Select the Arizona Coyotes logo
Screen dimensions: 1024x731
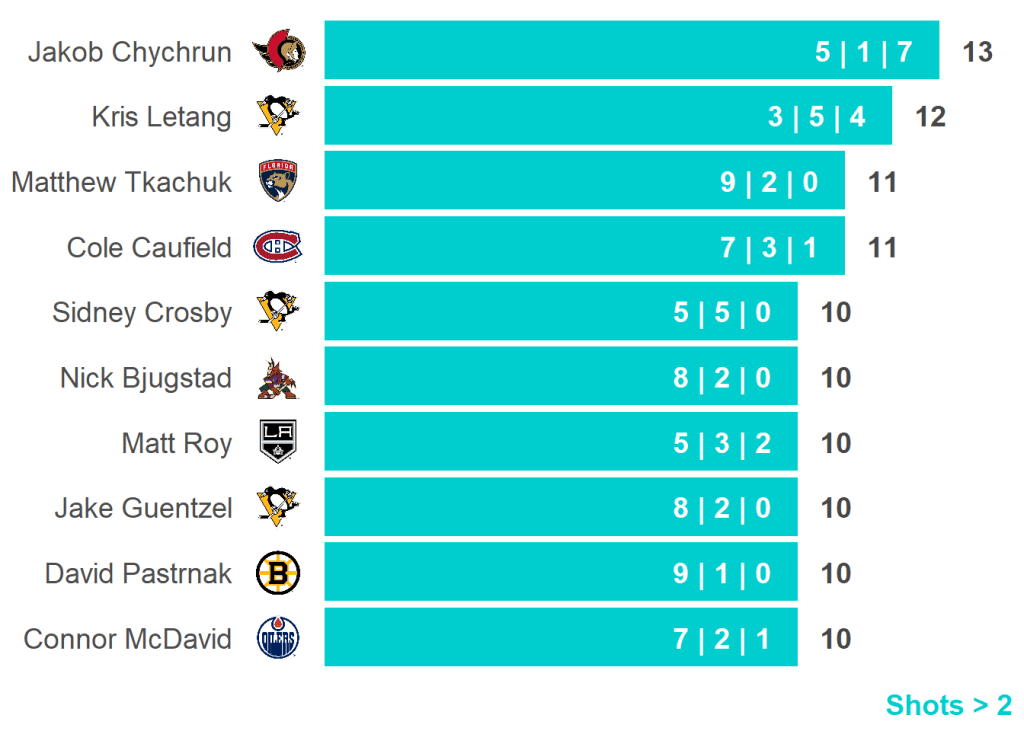coord(277,378)
